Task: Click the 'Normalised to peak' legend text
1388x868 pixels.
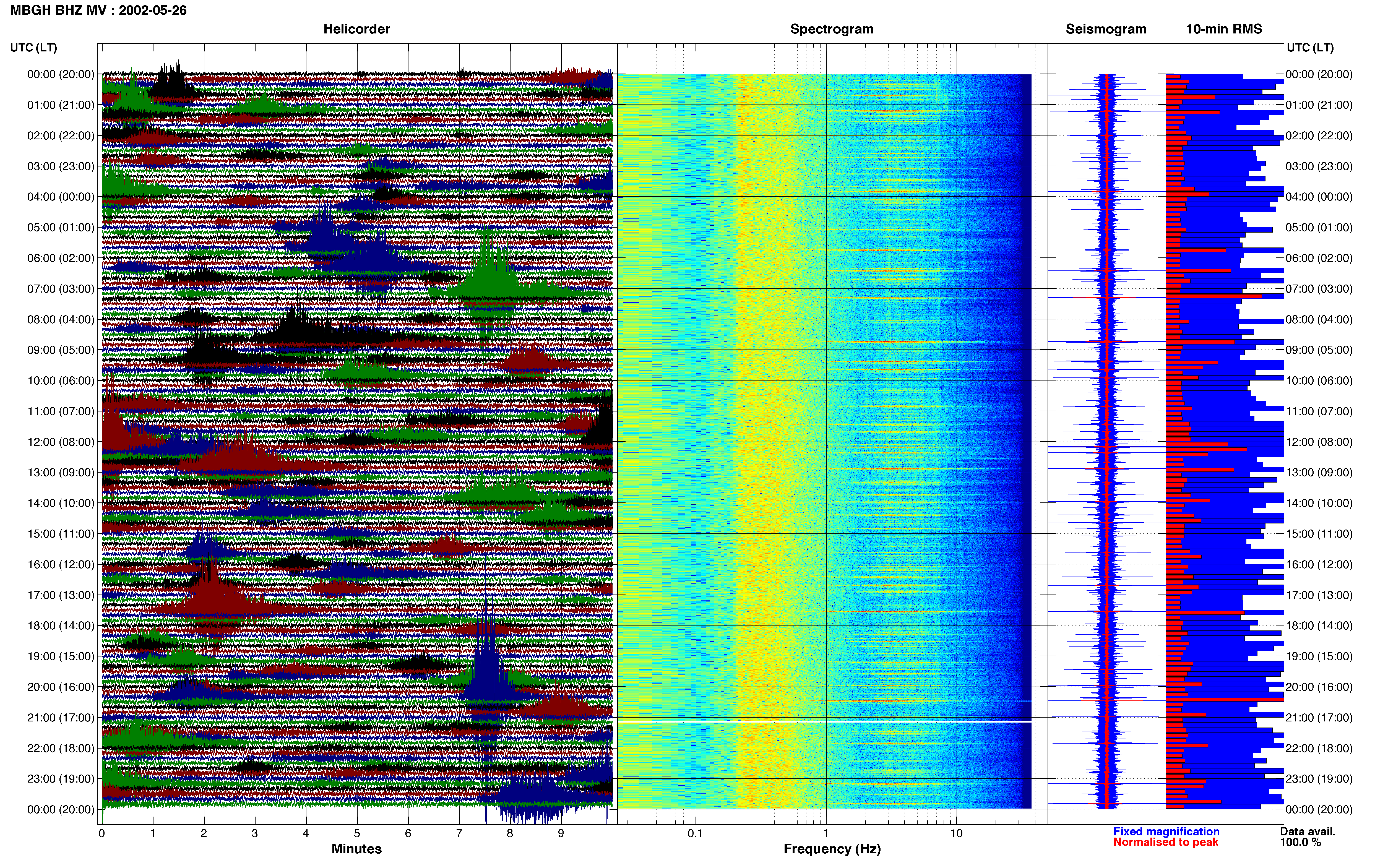Action: click(1165, 842)
